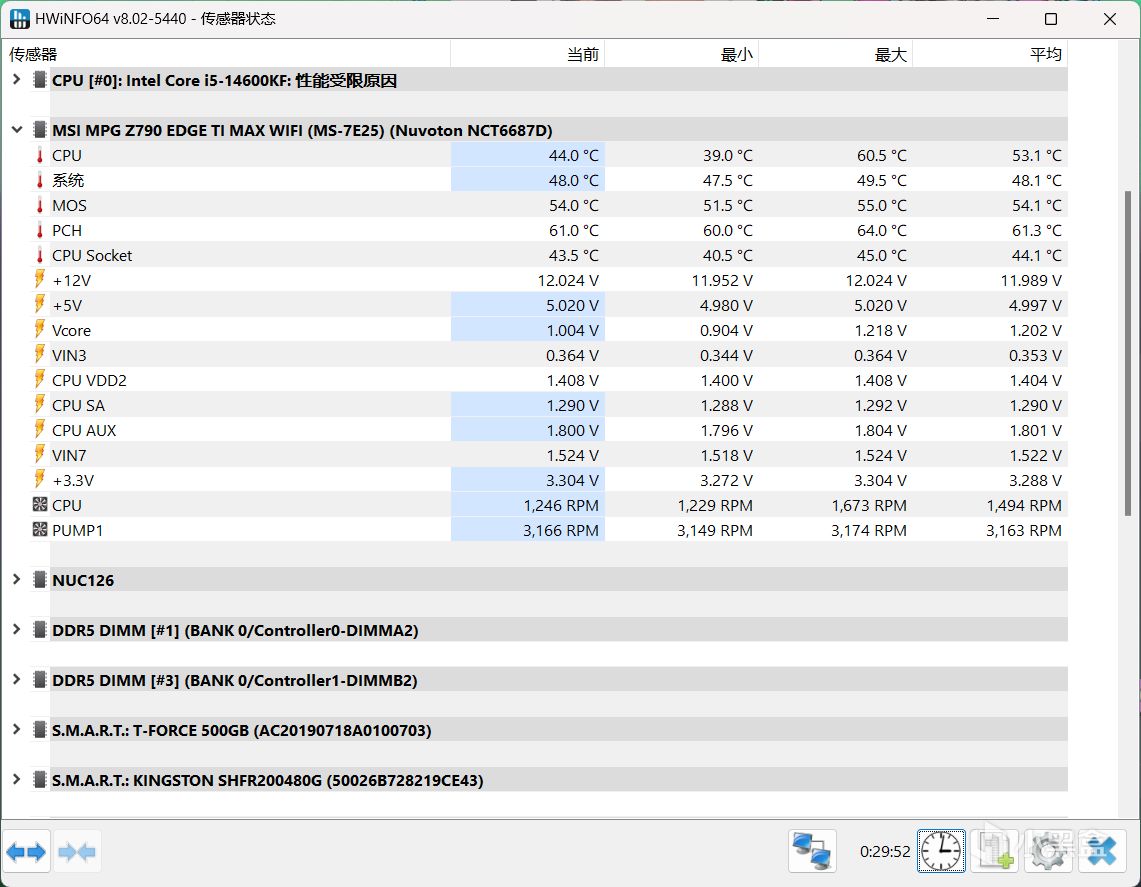The width and height of the screenshot is (1141, 887).
Task: Select the CPU Socket sensor label
Action: point(92,255)
